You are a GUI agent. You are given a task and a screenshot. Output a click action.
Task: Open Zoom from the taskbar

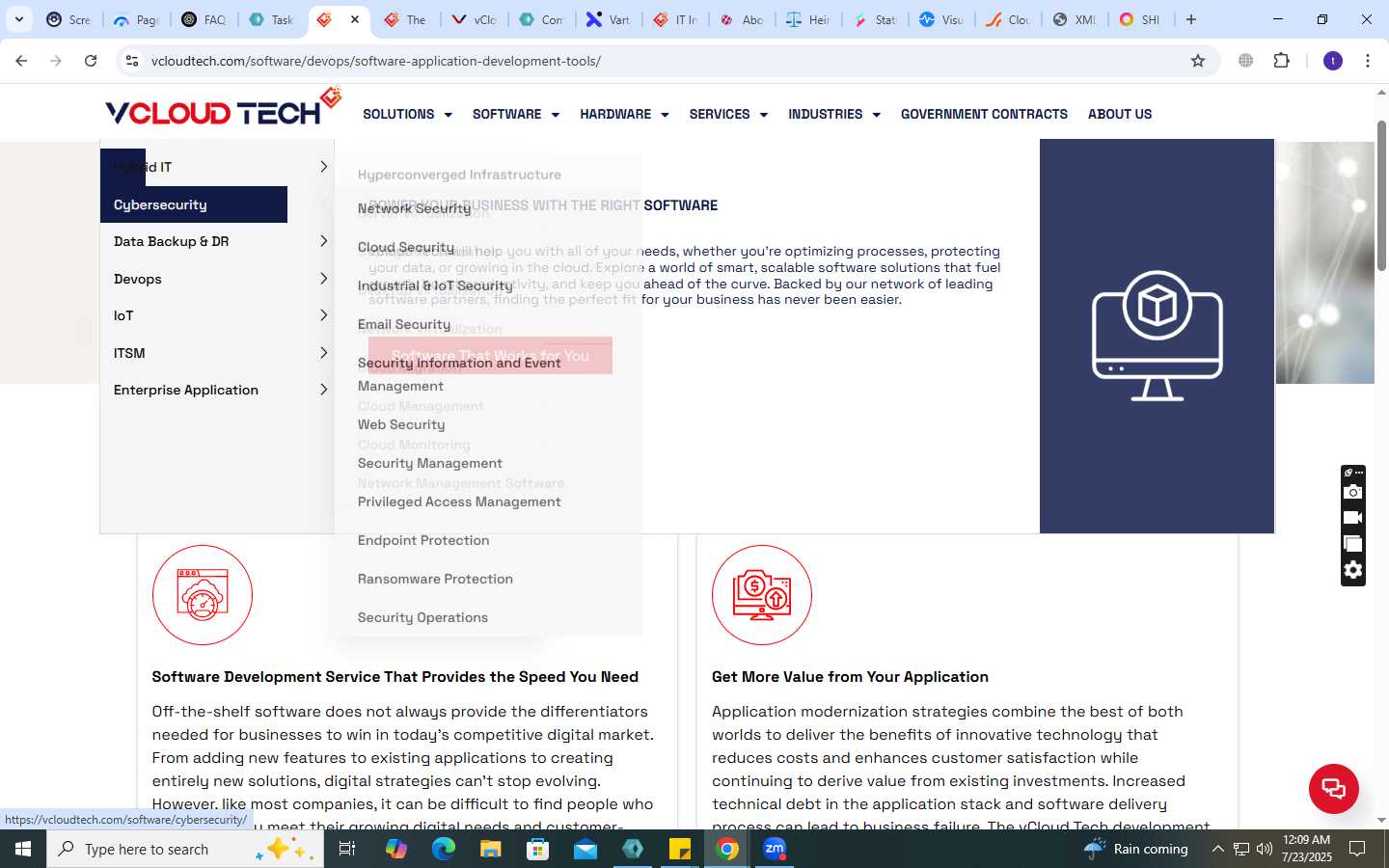(775, 849)
